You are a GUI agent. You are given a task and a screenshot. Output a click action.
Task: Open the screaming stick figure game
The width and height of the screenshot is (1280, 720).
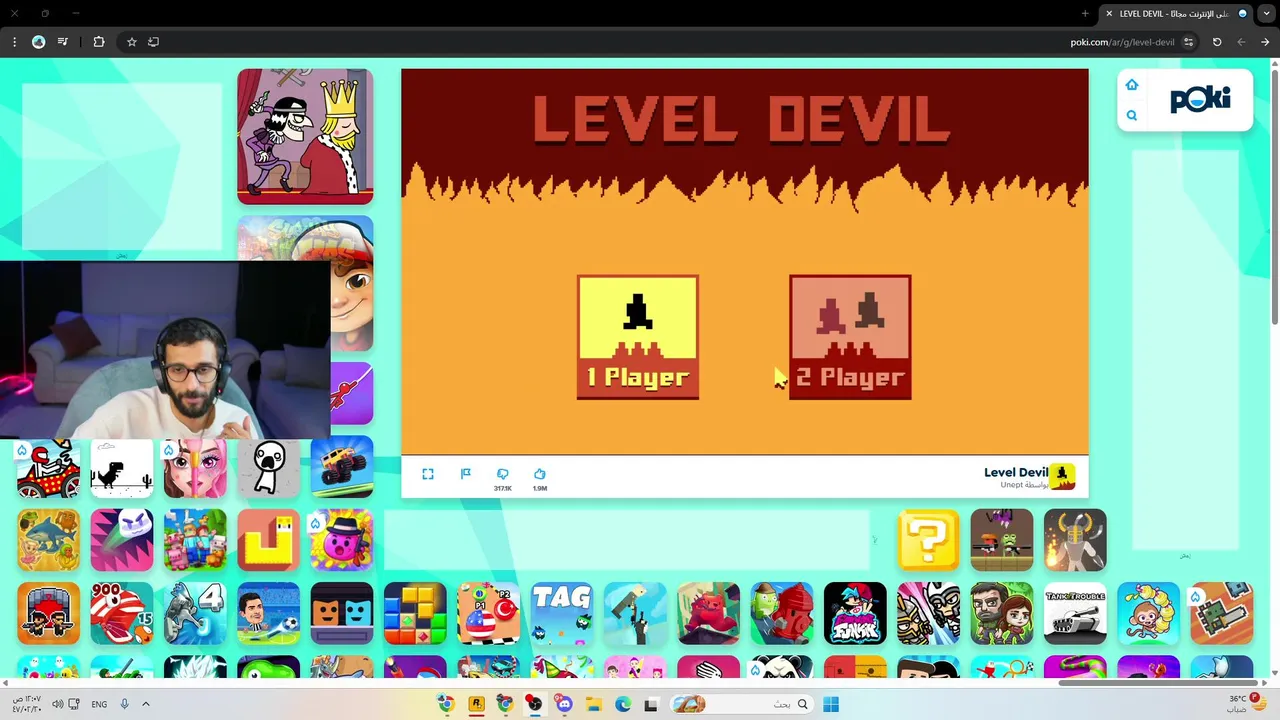click(x=268, y=467)
